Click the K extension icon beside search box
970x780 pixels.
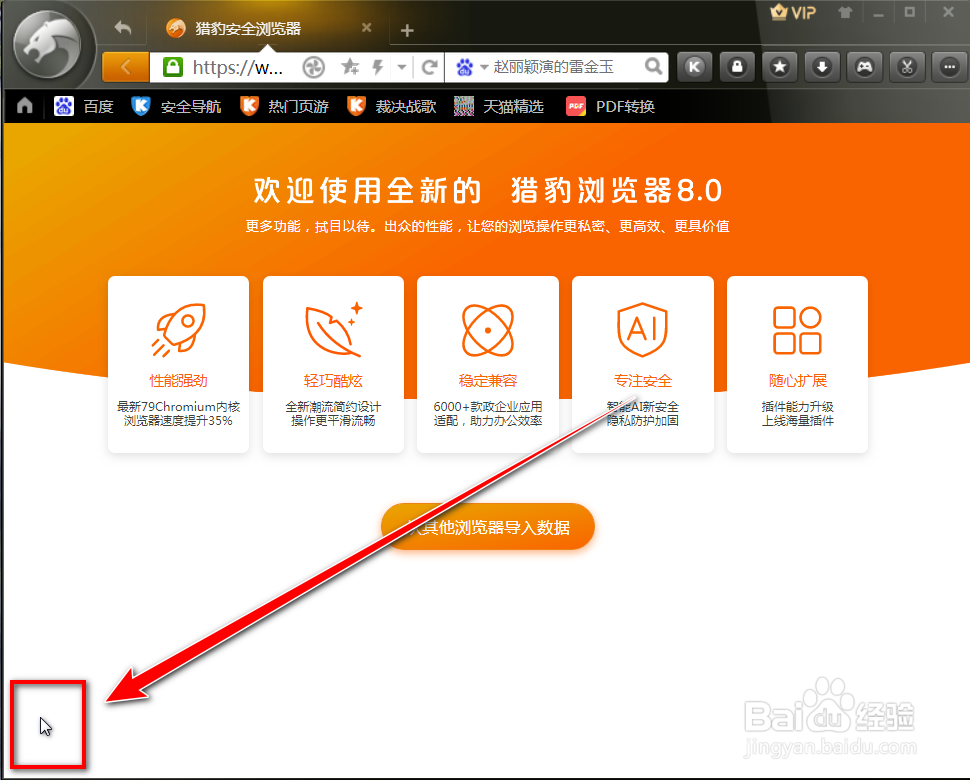(694, 66)
